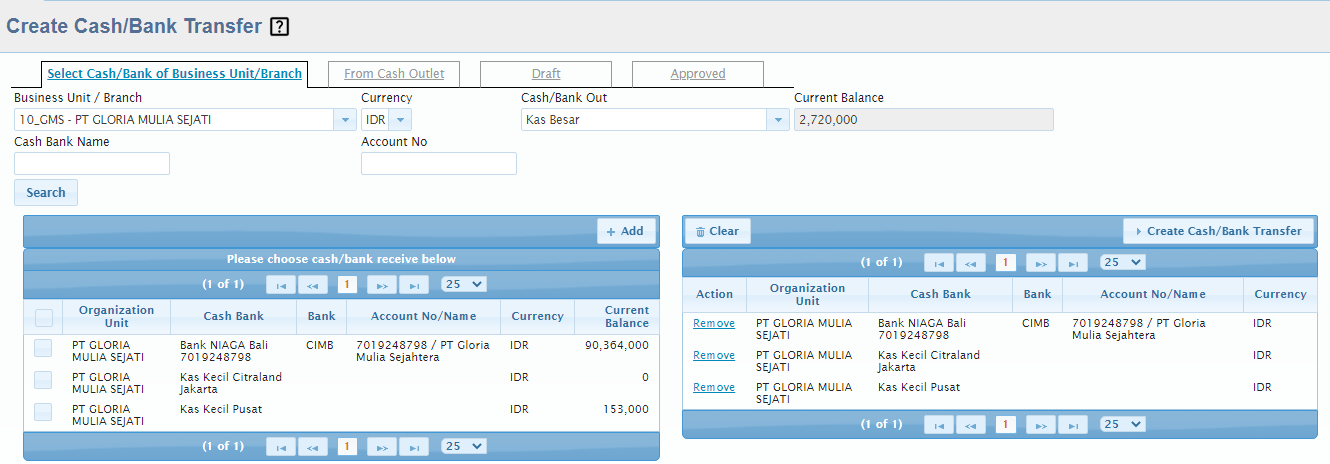Go to previous page in selected list bottom paginator
The width and height of the screenshot is (1330, 464).
971,425
